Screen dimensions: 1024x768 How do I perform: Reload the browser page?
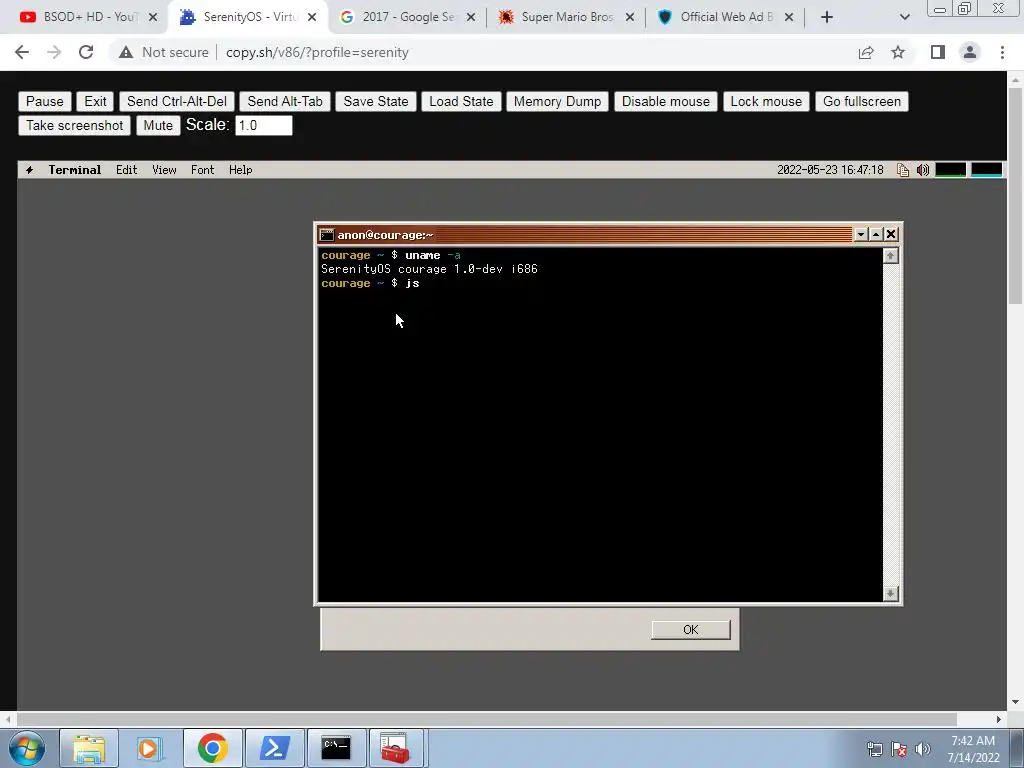(86, 52)
